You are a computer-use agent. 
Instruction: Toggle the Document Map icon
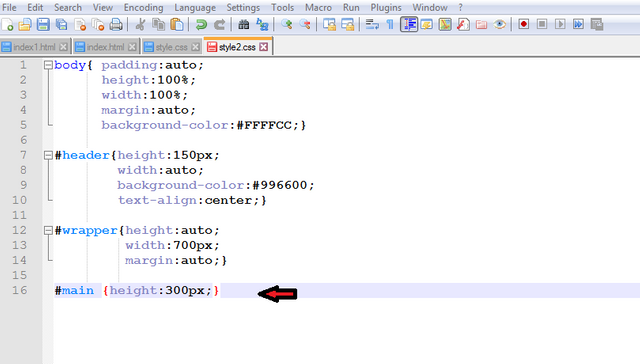[445, 24]
